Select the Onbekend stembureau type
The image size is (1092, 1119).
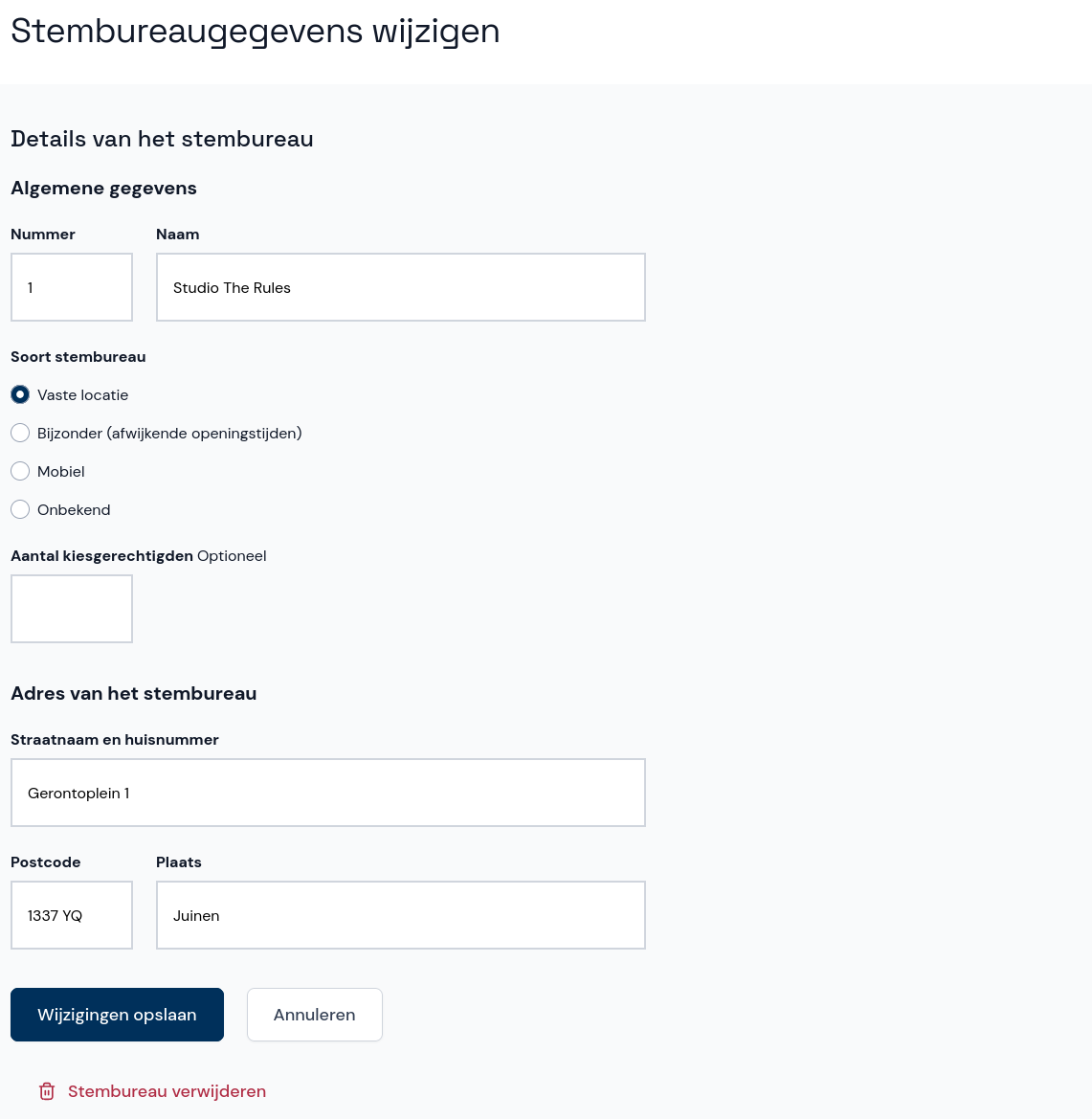(20, 509)
